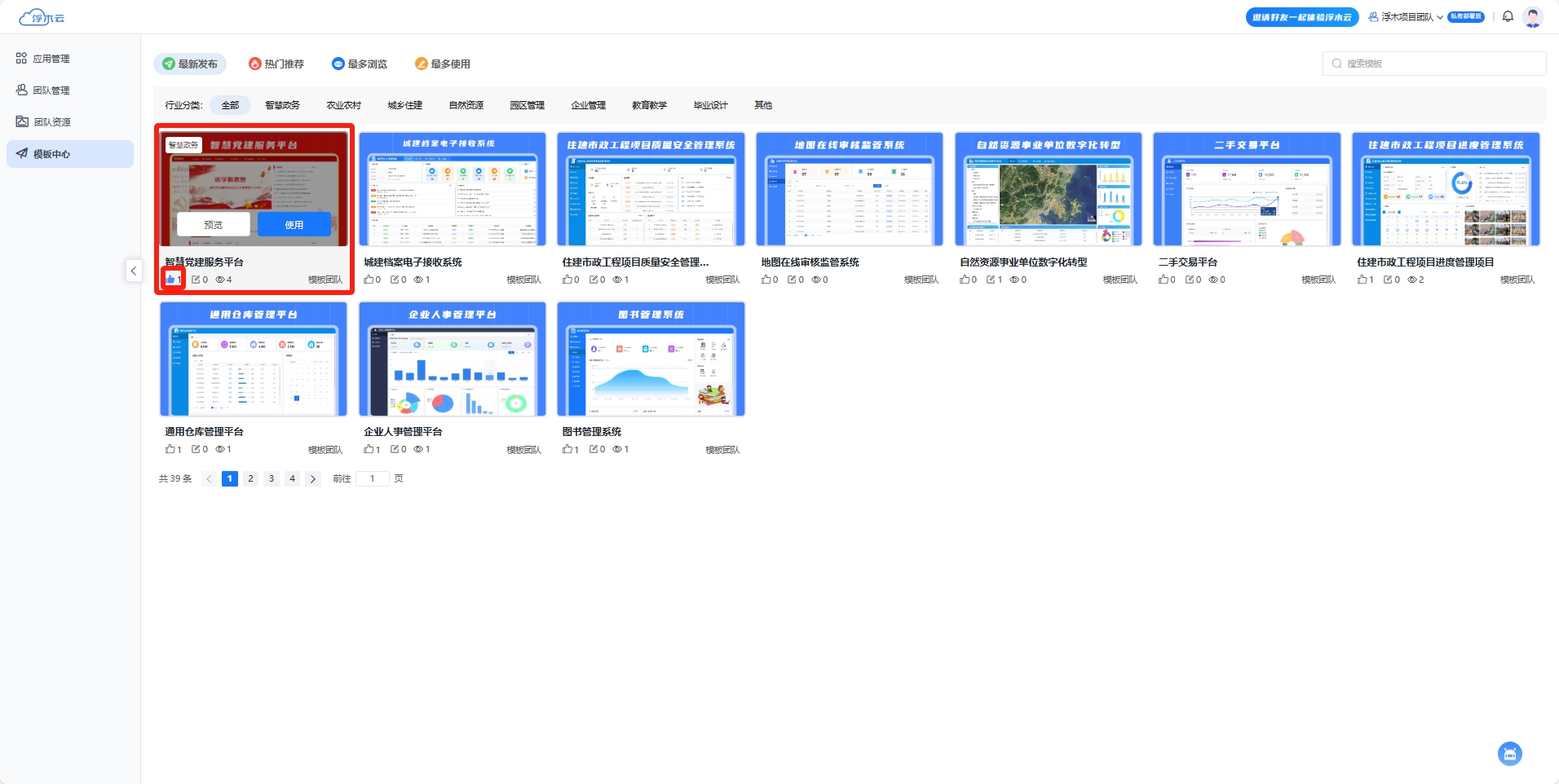
Task: Open the chatbot assistant floating icon
Action: tap(1509, 754)
